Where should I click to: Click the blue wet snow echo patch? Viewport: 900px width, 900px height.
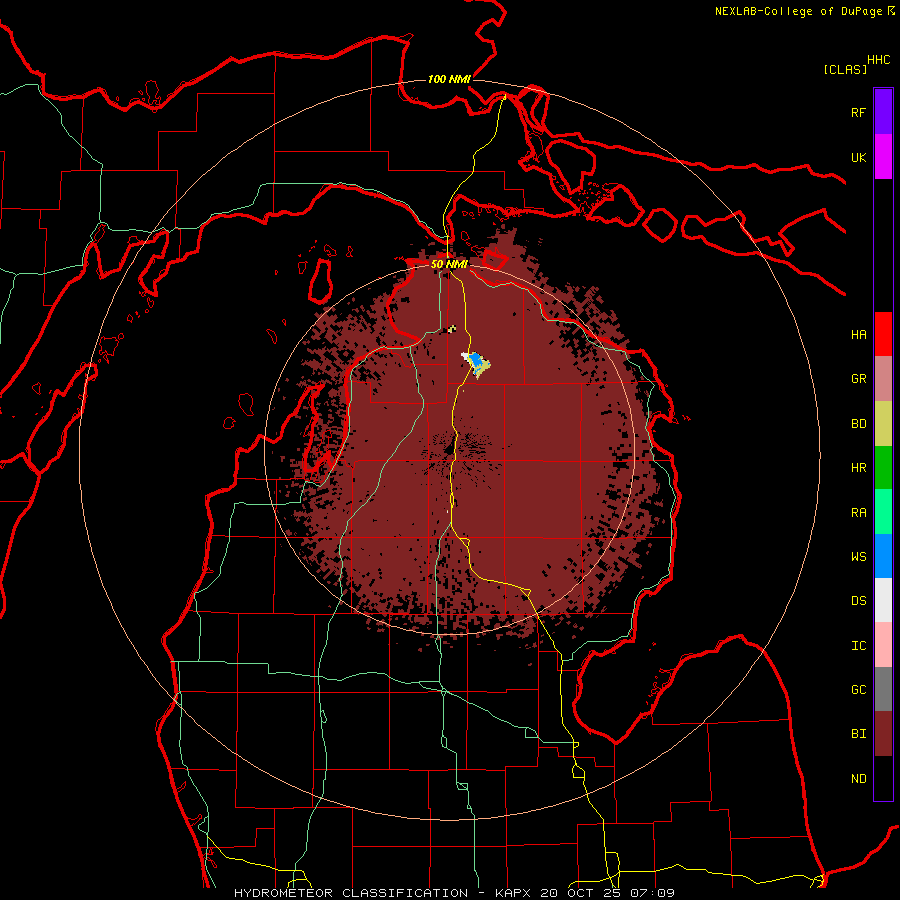(x=475, y=361)
